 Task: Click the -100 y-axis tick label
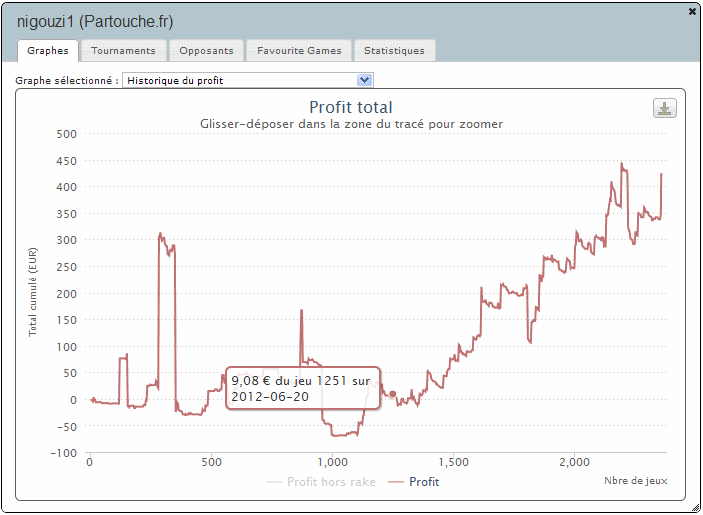tap(63, 453)
